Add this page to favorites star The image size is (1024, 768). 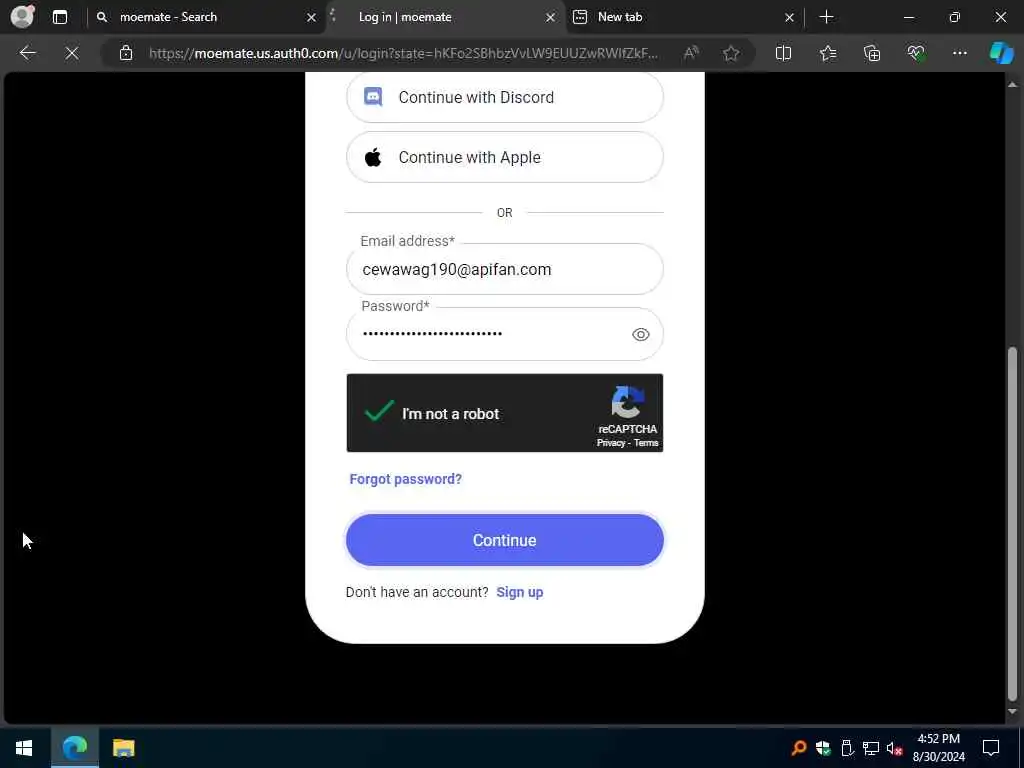pos(731,53)
